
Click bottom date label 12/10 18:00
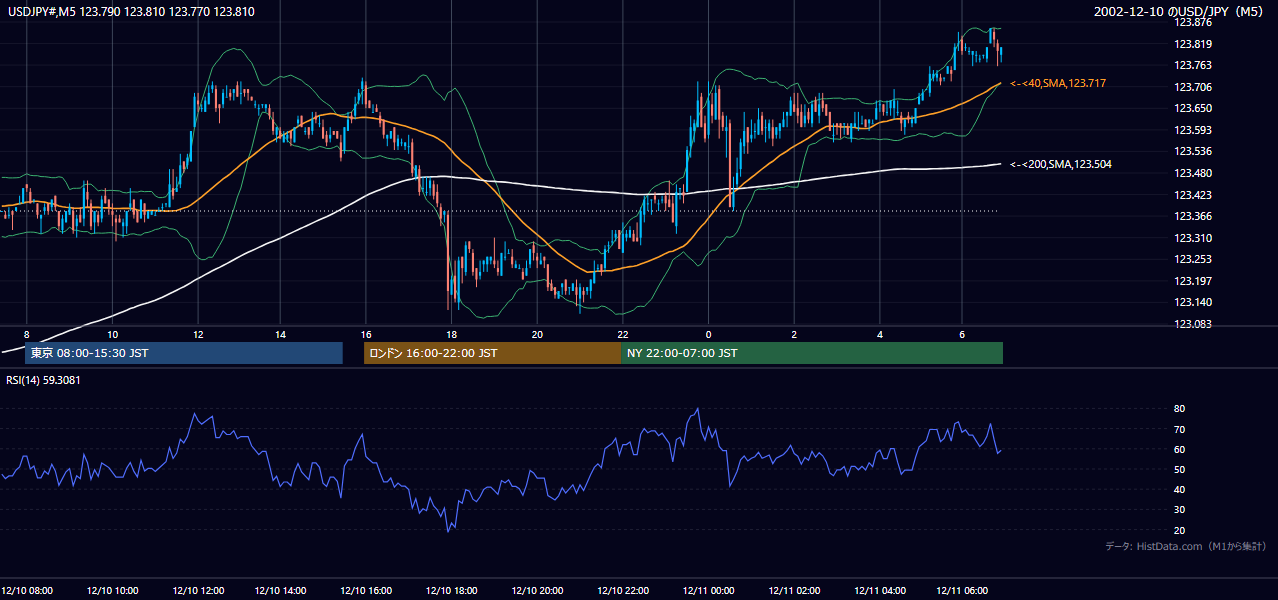coord(452,591)
